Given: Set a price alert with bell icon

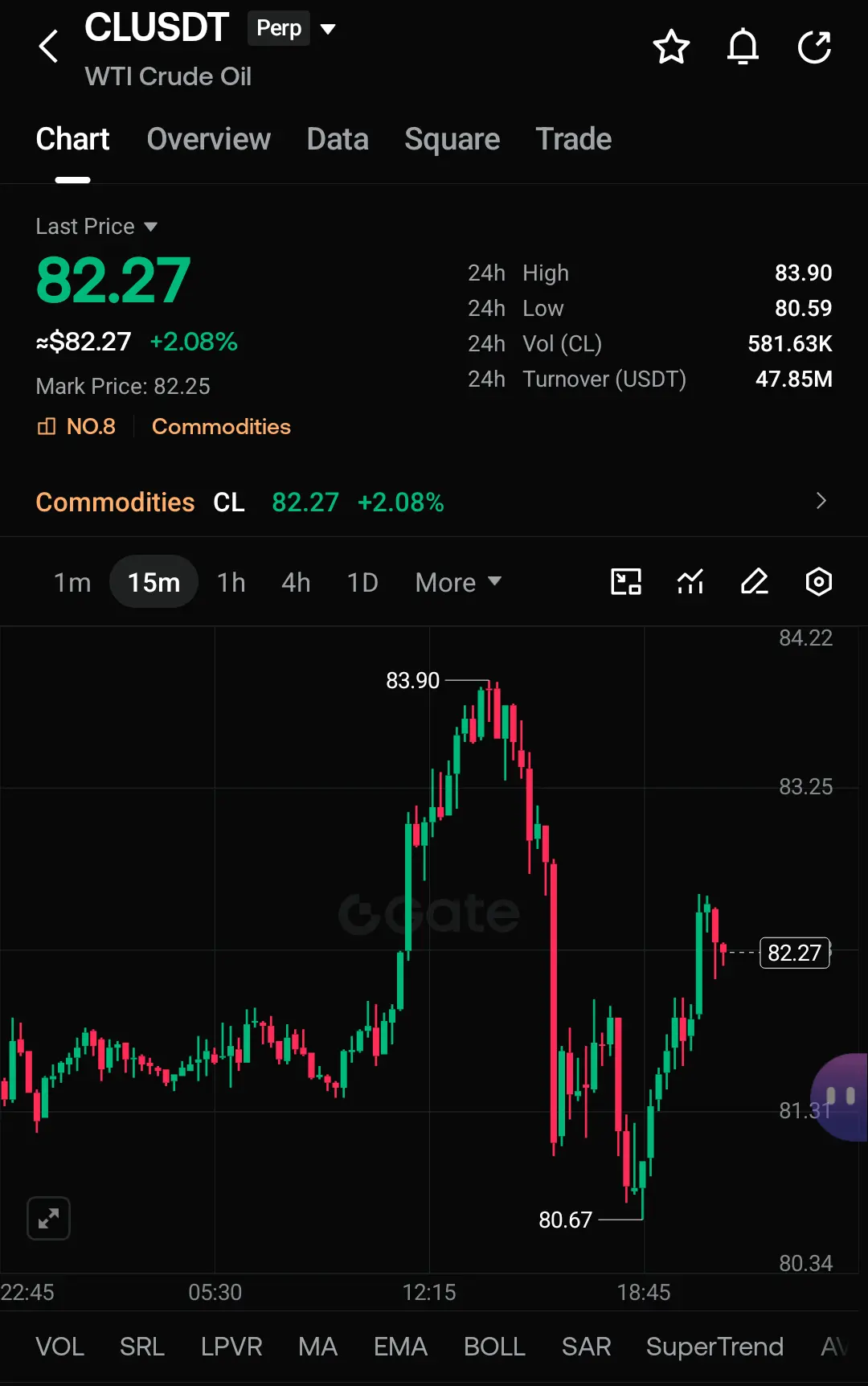Looking at the screenshot, I should (x=743, y=47).
